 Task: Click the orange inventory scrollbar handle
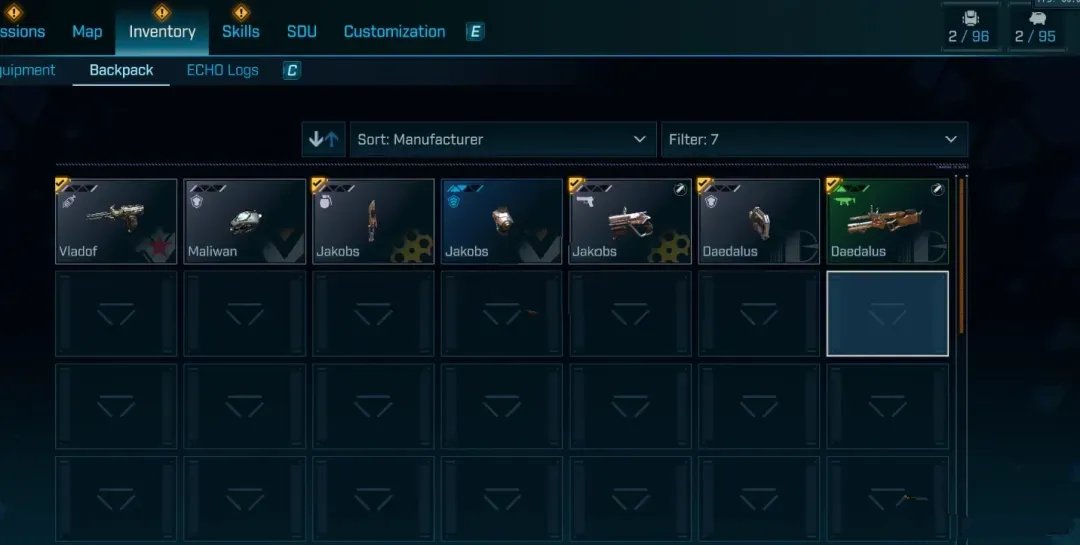point(962,255)
